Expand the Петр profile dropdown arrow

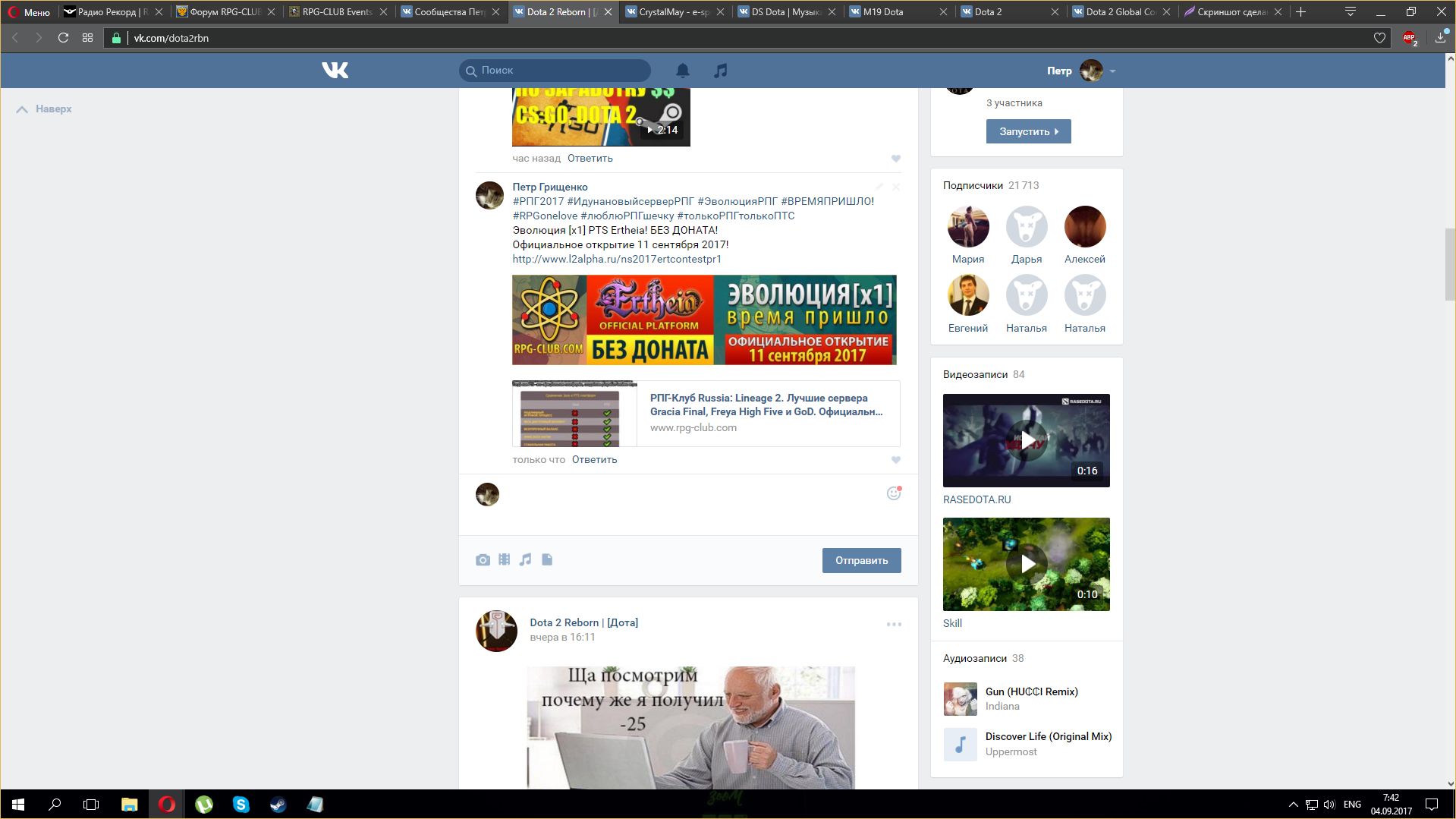tap(1112, 71)
